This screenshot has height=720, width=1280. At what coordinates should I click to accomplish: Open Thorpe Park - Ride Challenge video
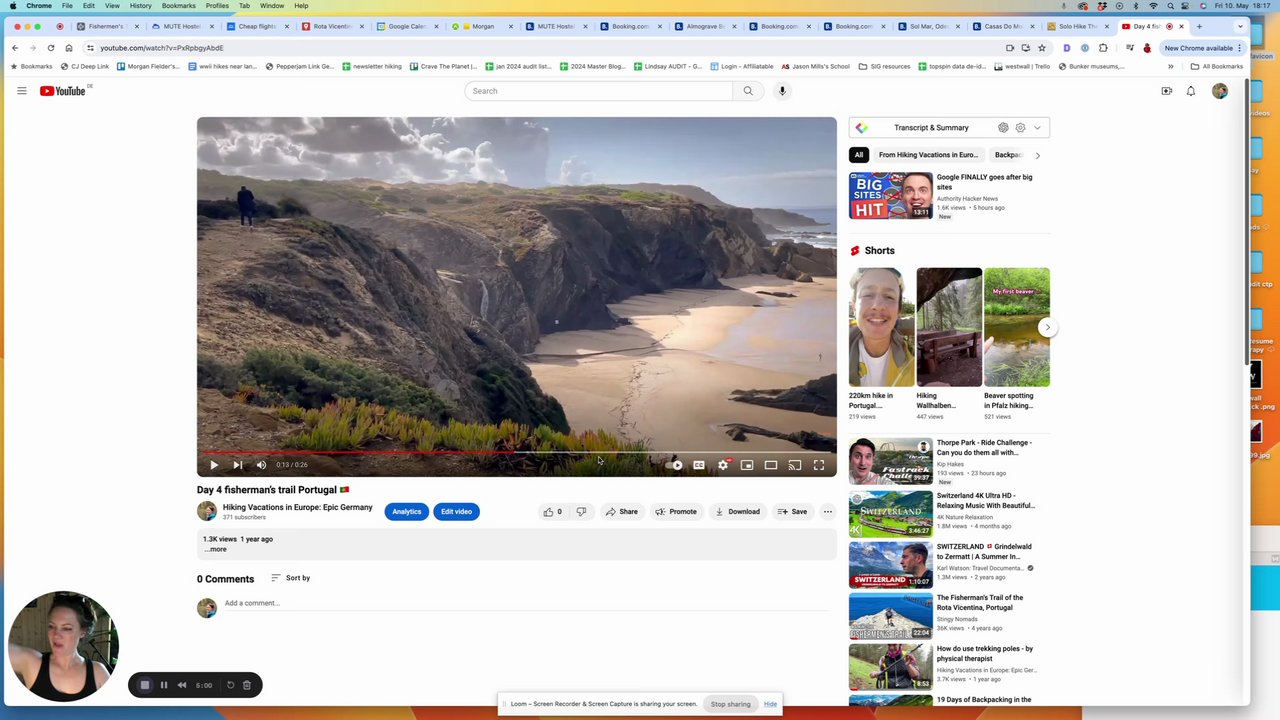pyautogui.click(x=949, y=462)
